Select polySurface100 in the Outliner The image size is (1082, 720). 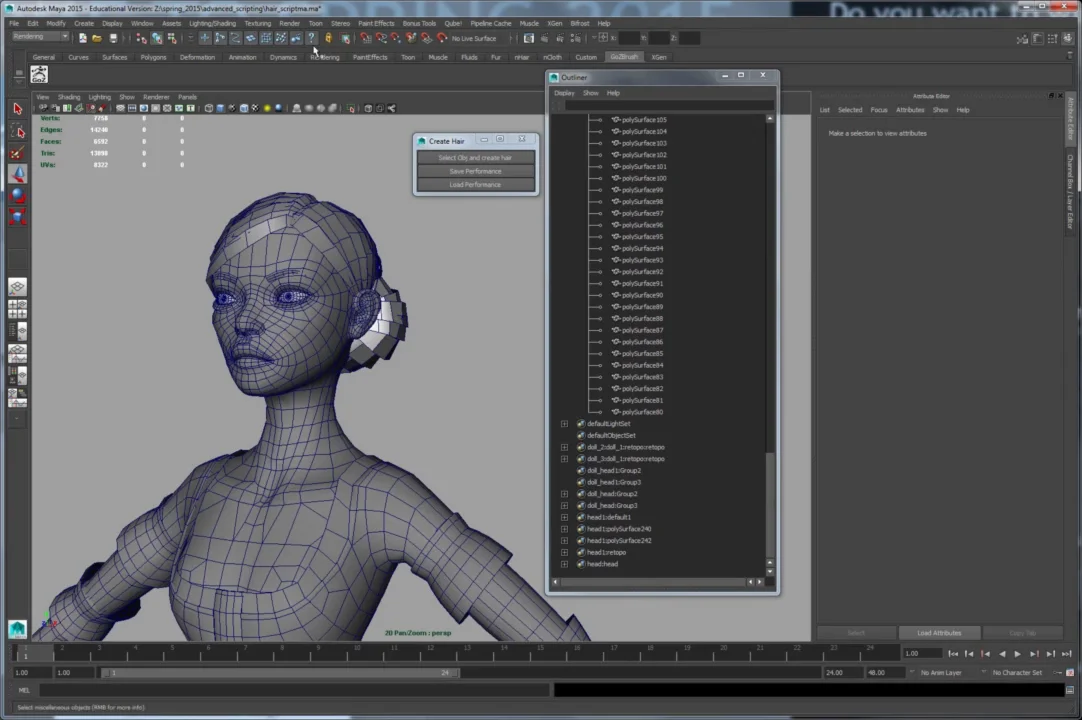[x=644, y=178]
